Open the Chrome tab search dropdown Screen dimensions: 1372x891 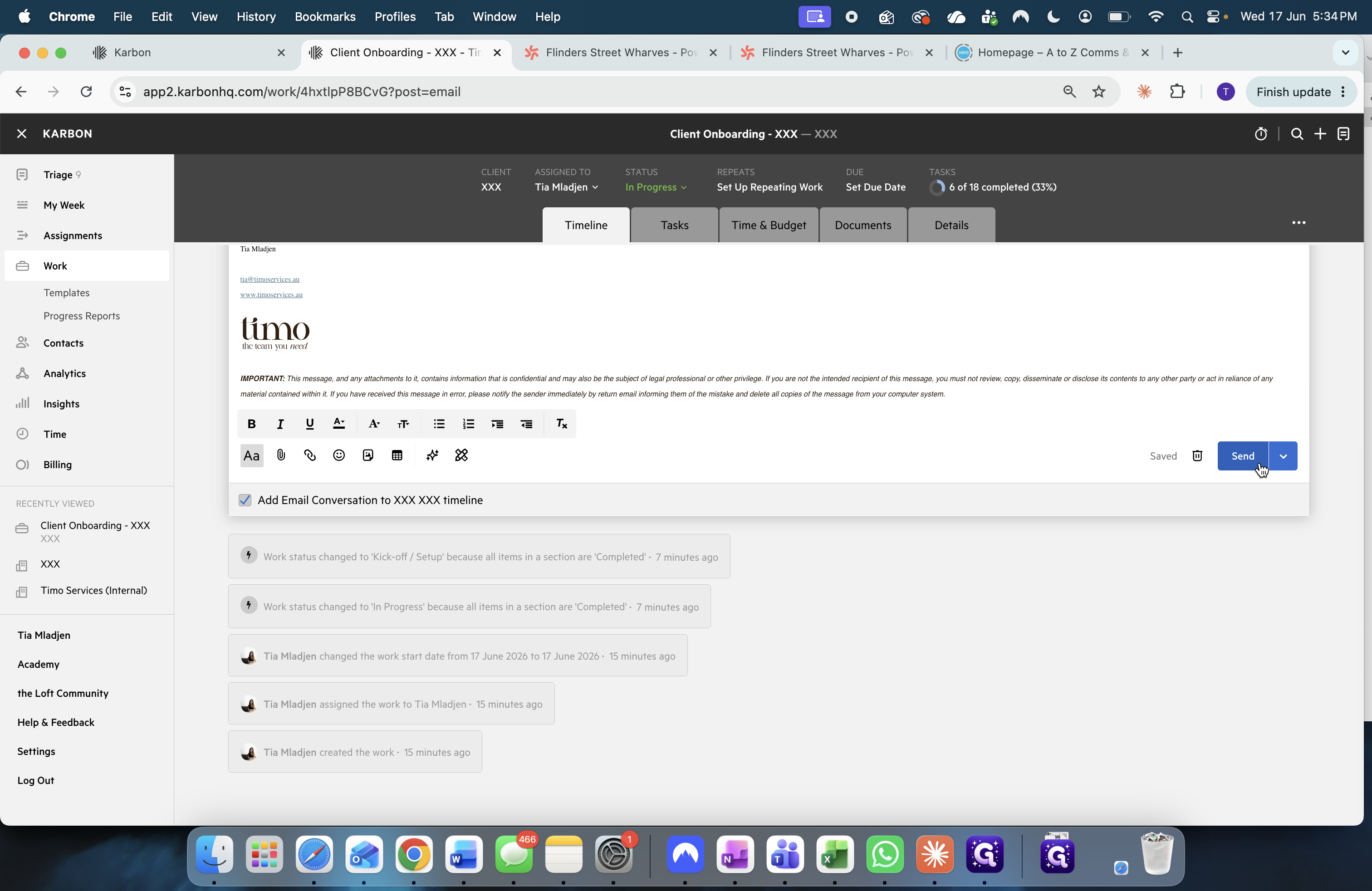coord(1345,53)
